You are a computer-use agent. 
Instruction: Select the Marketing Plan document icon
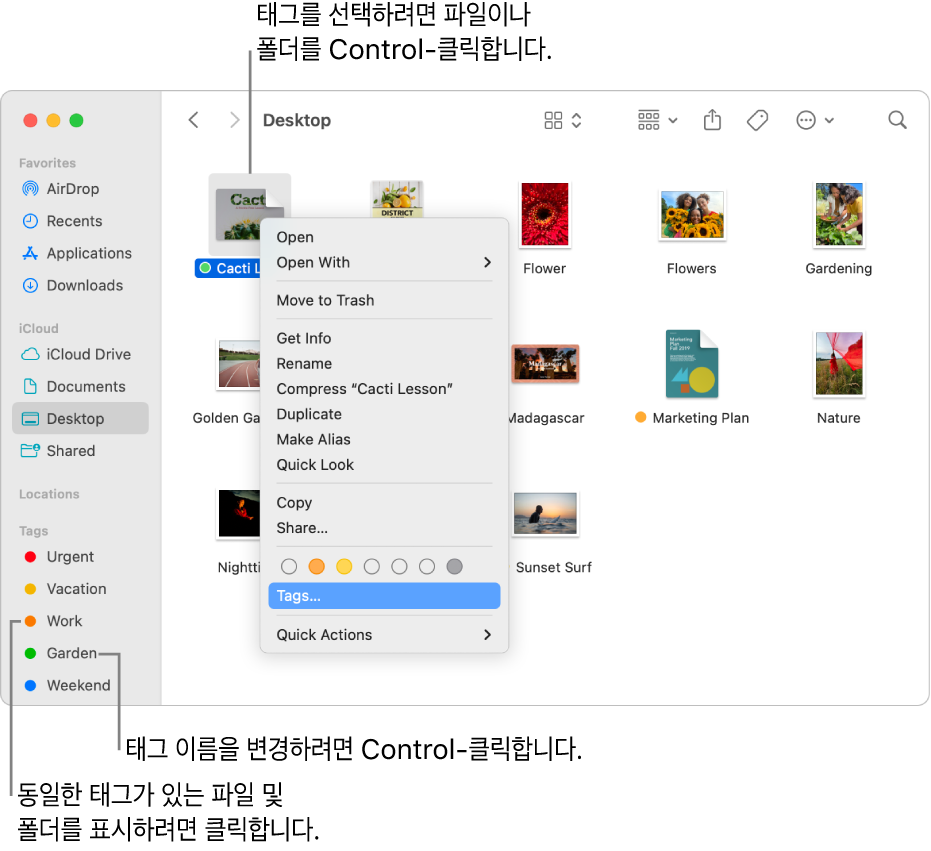pyautogui.click(x=692, y=363)
